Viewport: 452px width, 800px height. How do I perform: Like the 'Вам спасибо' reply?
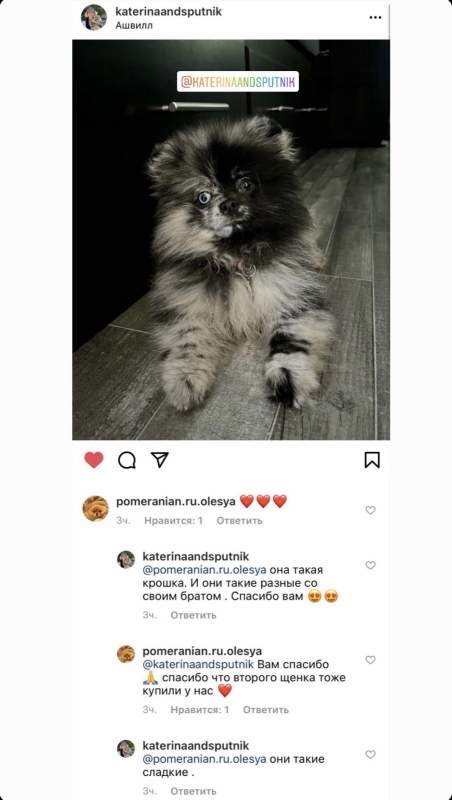pos(370,660)
